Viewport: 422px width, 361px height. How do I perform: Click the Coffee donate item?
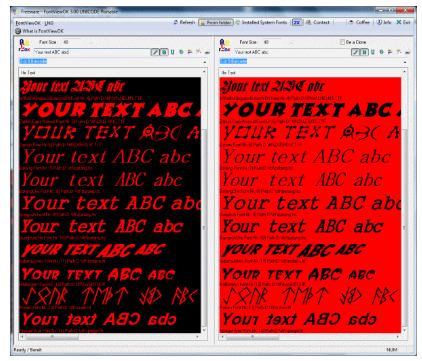point(359,22)
